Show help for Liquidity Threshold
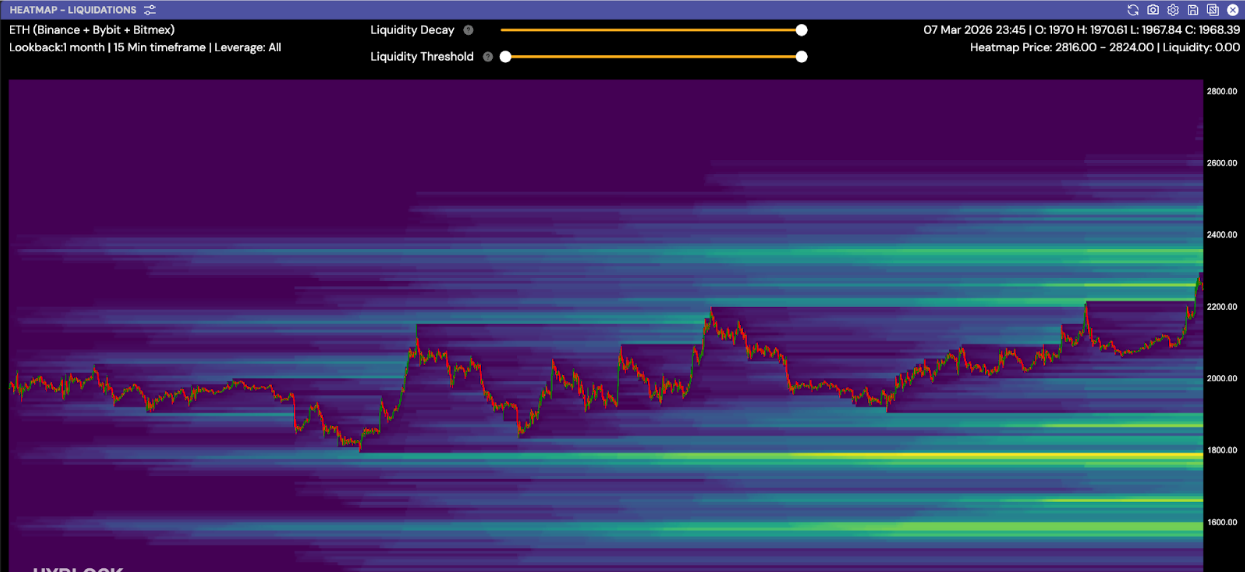The image size is (1245, 572). pos(488,57)
